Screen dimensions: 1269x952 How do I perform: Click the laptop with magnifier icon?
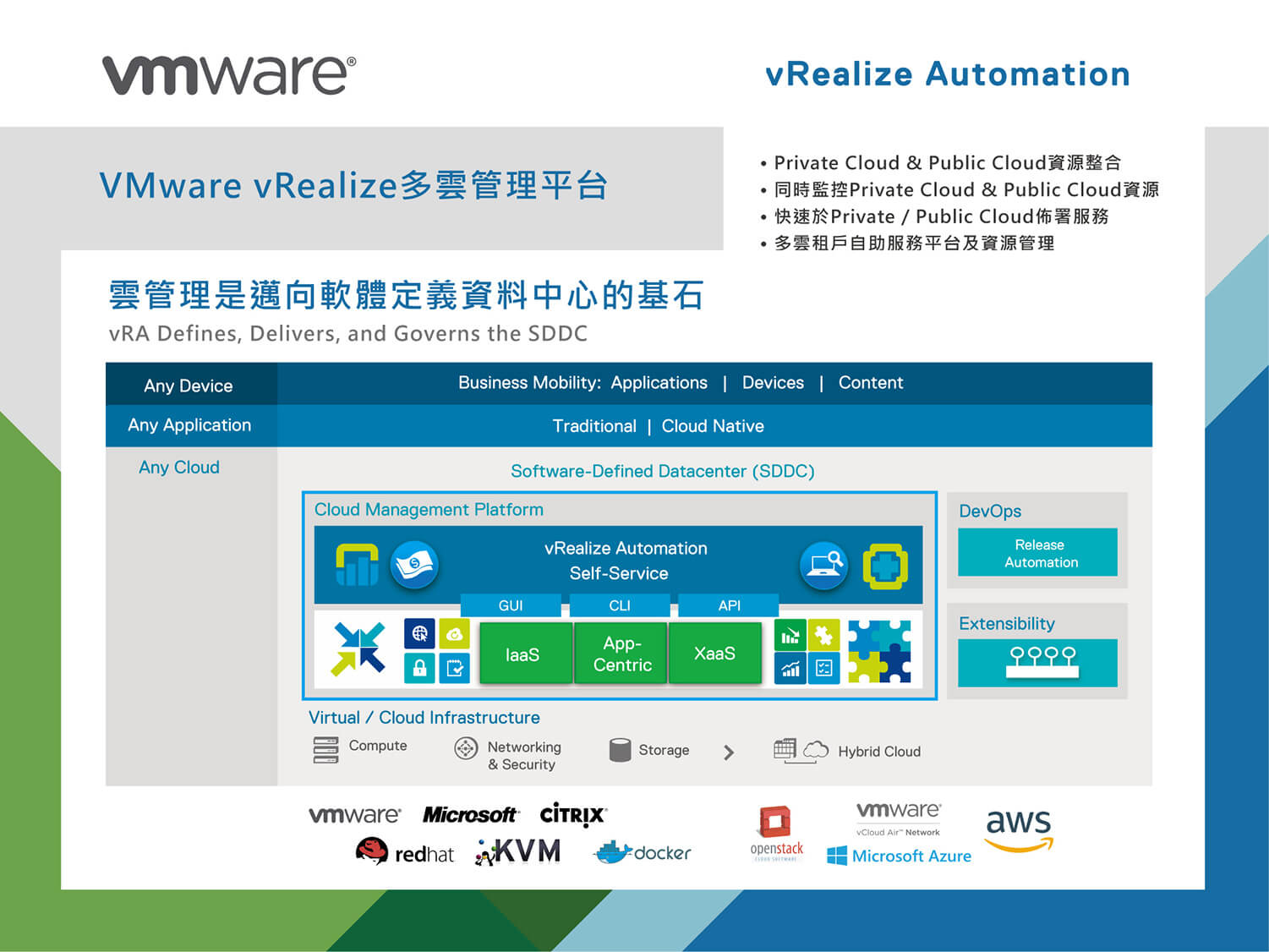(823, 565)
